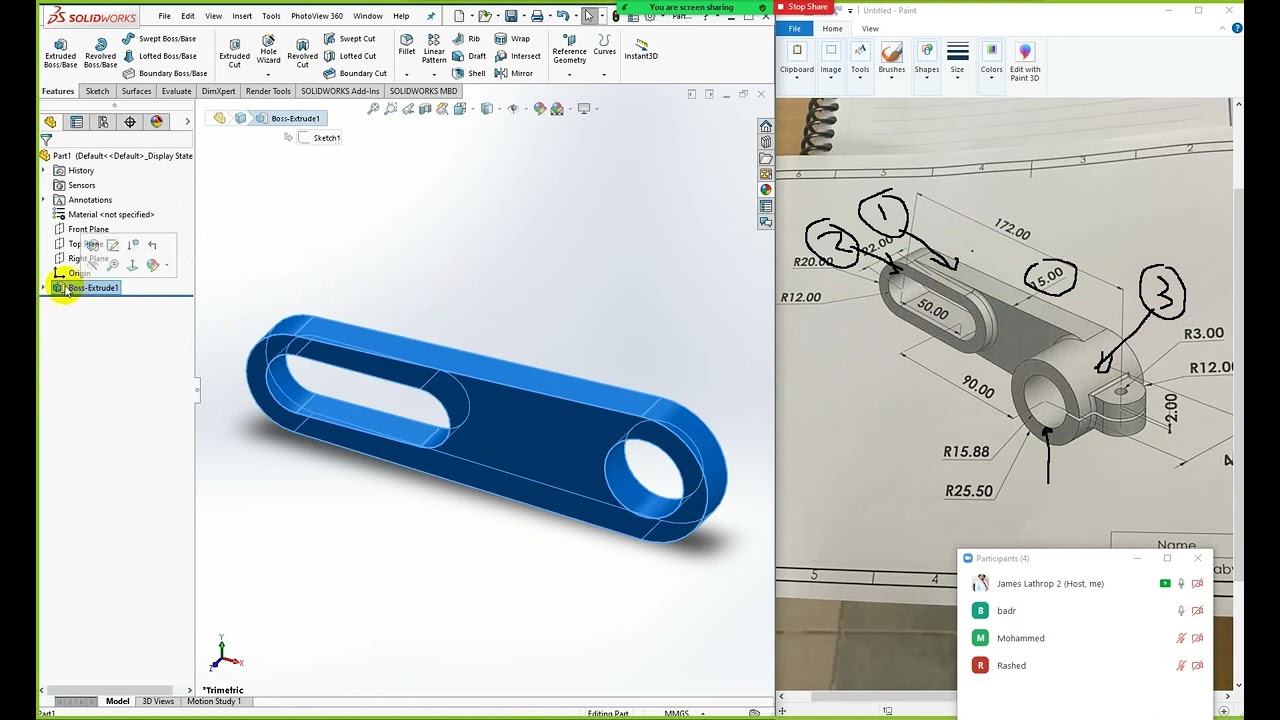This screenshot has width=1280, height=720.
Task: Select the Extruded Boss/Base tool
Action: (60, 53)
